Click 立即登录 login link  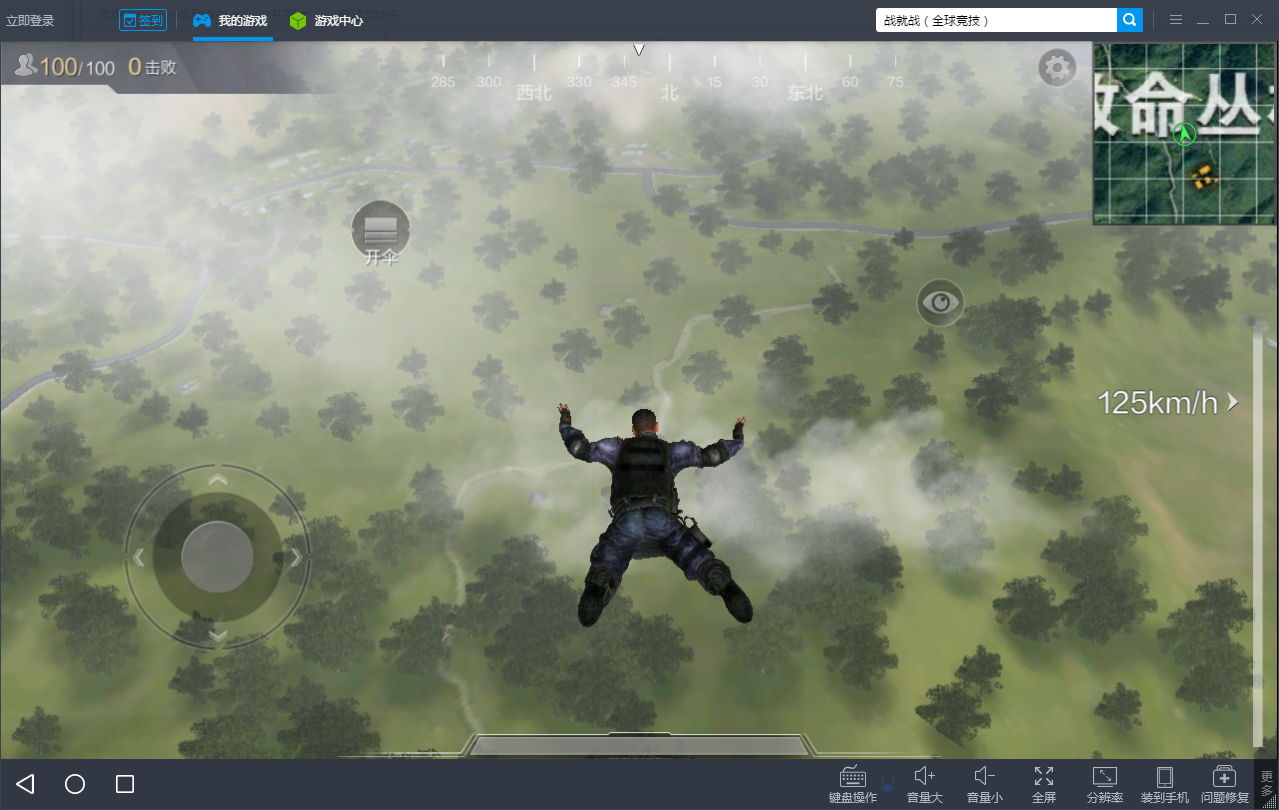(x=30, y=20)
